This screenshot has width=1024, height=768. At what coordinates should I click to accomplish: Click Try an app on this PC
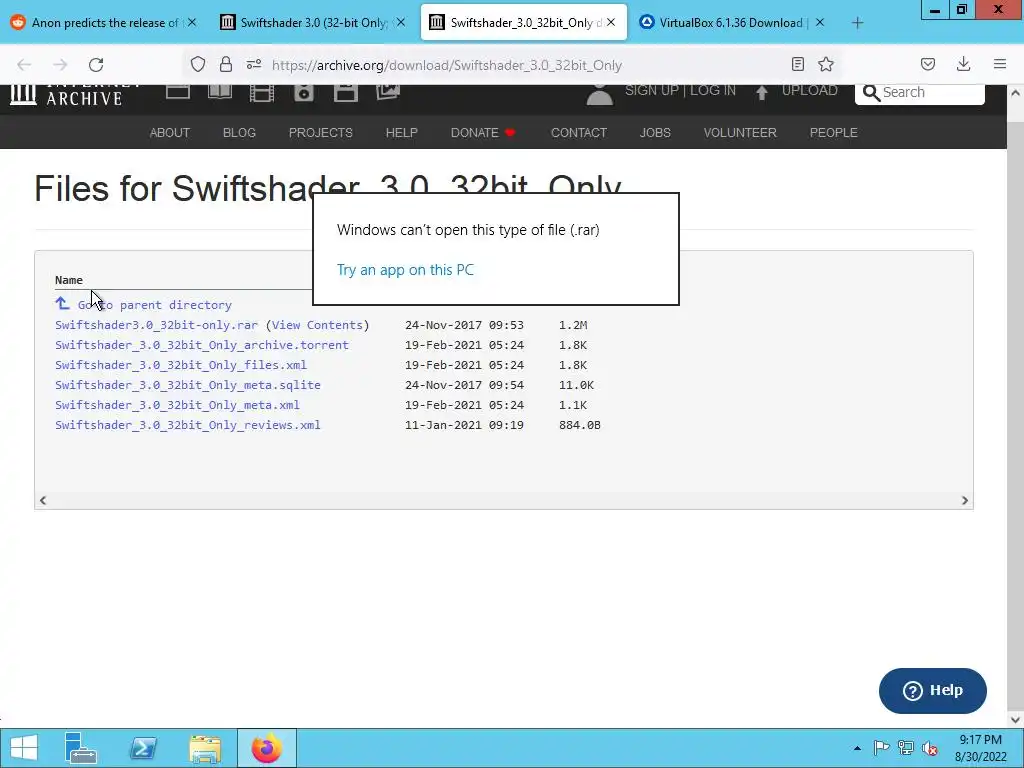tap(405, 270)
